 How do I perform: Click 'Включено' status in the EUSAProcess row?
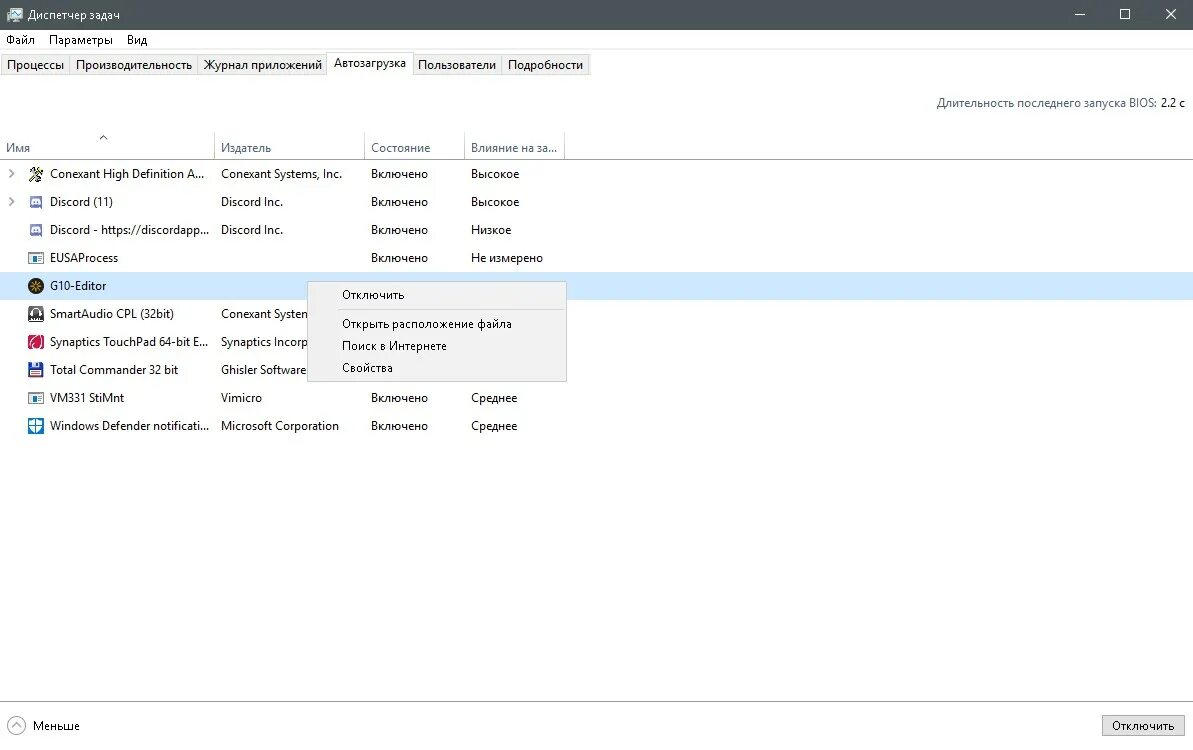point(399,258)
